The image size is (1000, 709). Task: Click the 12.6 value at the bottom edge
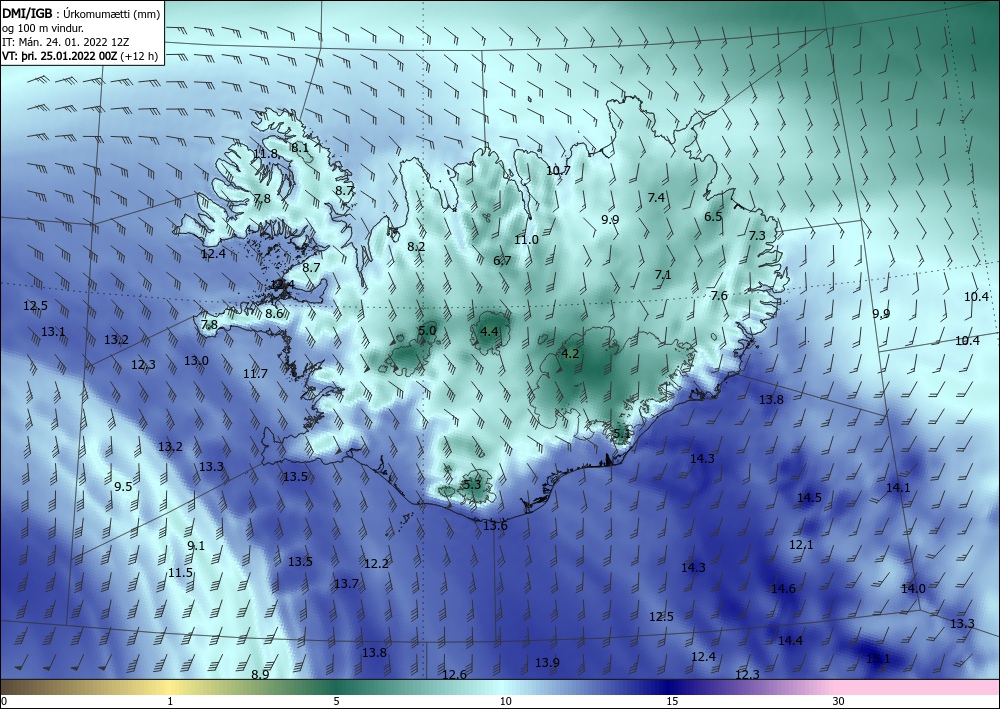[454, 675]
